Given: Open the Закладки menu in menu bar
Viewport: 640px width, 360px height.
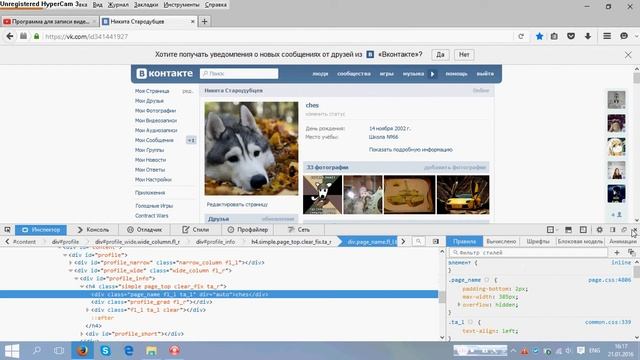Looking at the screenshot, I should click(x=146, y=5).
